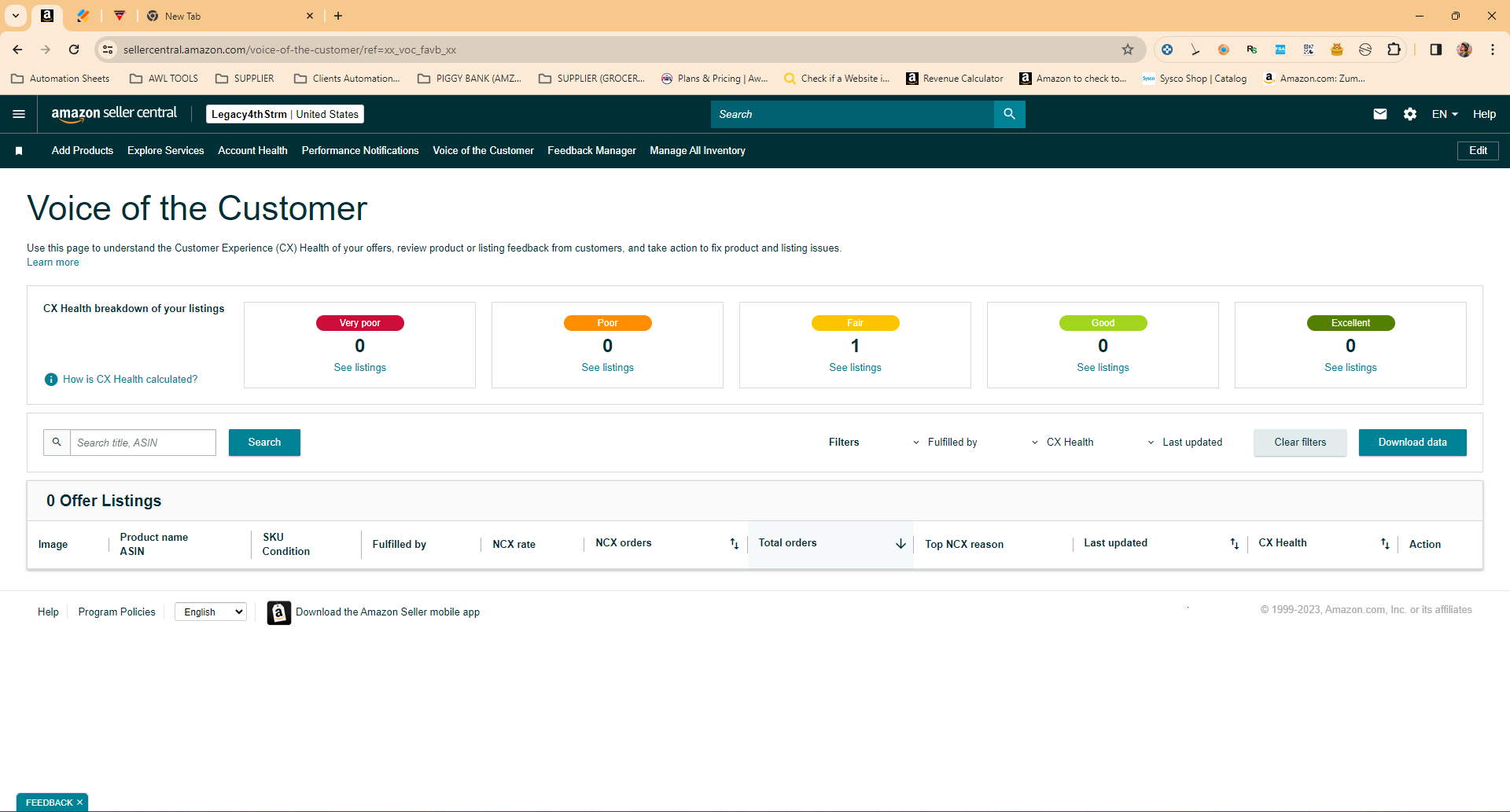Open the tab search chevron
Screen dimensions: 1510x812
point(16,16)
